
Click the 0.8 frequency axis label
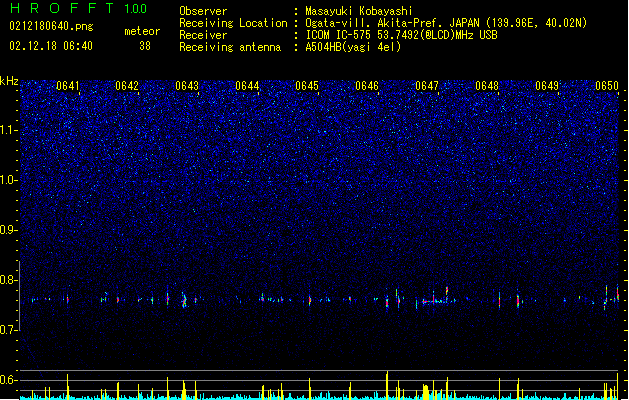pos(9,280)
